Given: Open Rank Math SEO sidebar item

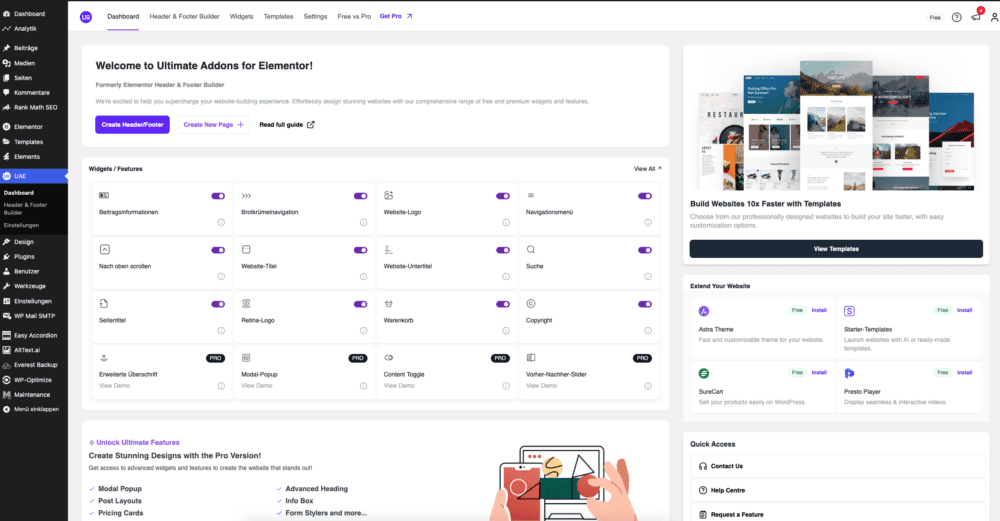Looking at the screenshot, I should click(x=34, y=107).
